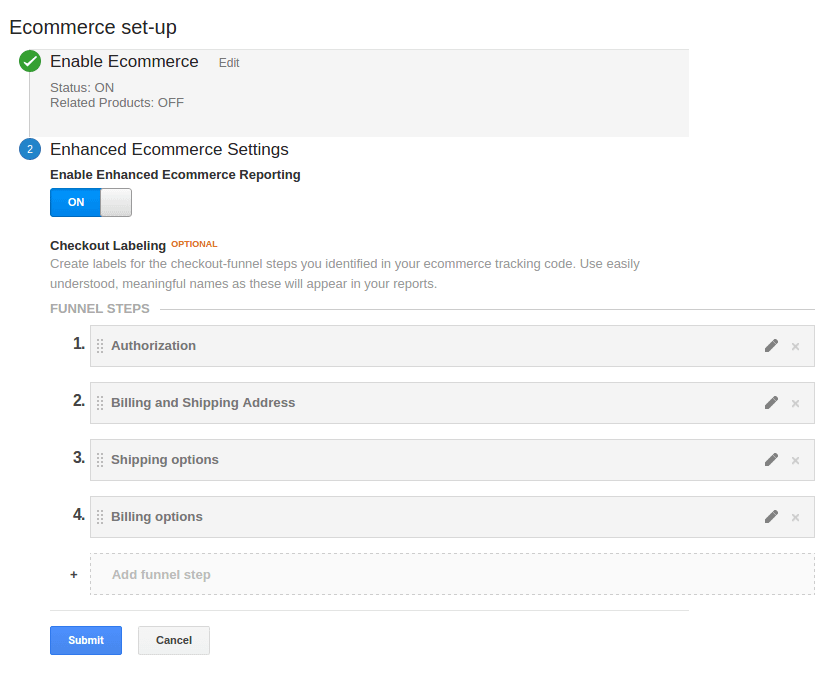Image resolution: width=830 pixels, height=676 pixels.
Task: Delete Billing and Shipping Address step
Action: pos(796,404)
